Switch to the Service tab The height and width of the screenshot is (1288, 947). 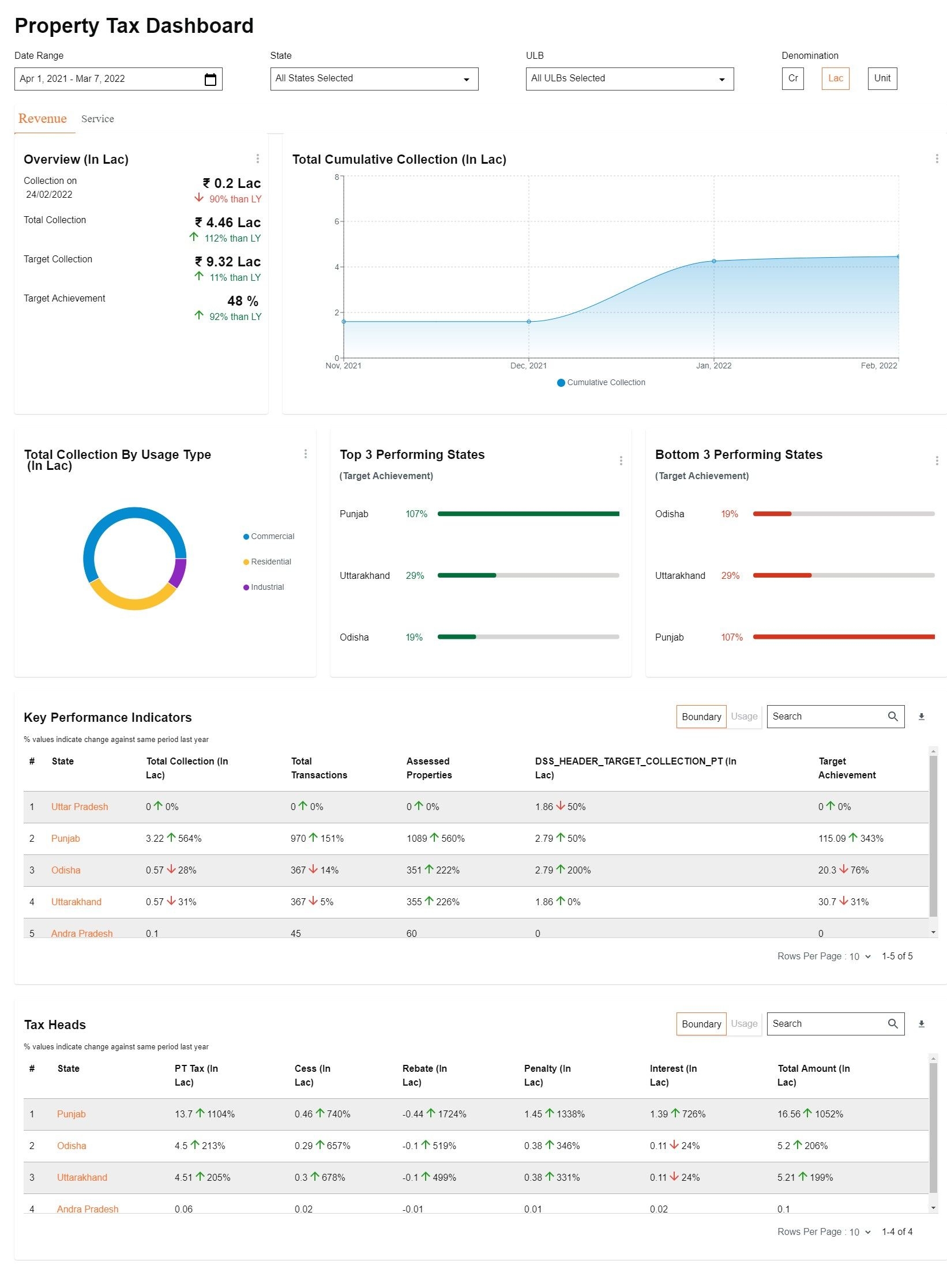[97, 119]
